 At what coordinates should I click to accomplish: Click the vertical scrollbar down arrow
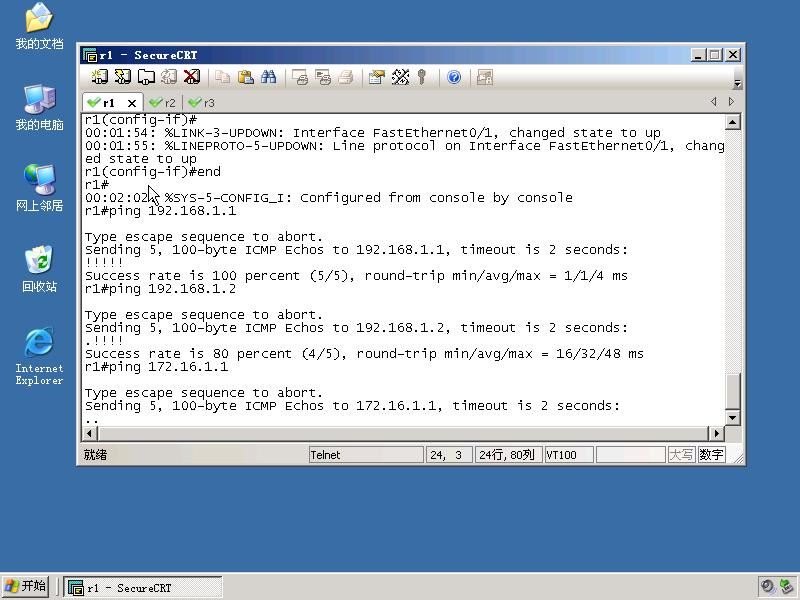pos(733,418)
